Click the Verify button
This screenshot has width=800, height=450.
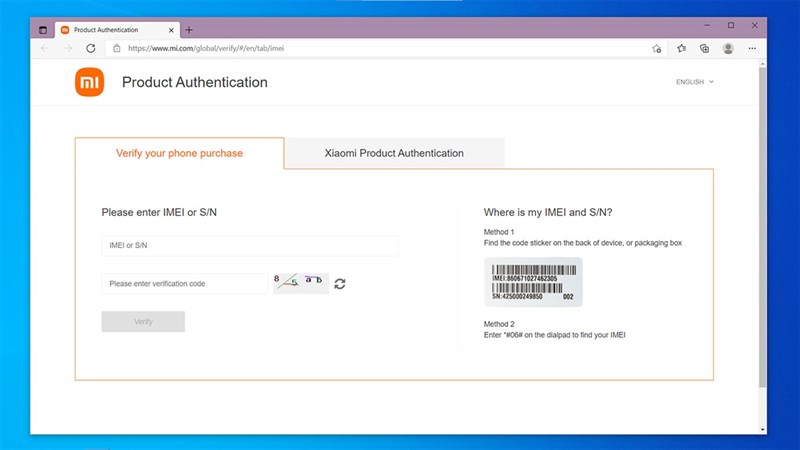[x=143, y=321]
